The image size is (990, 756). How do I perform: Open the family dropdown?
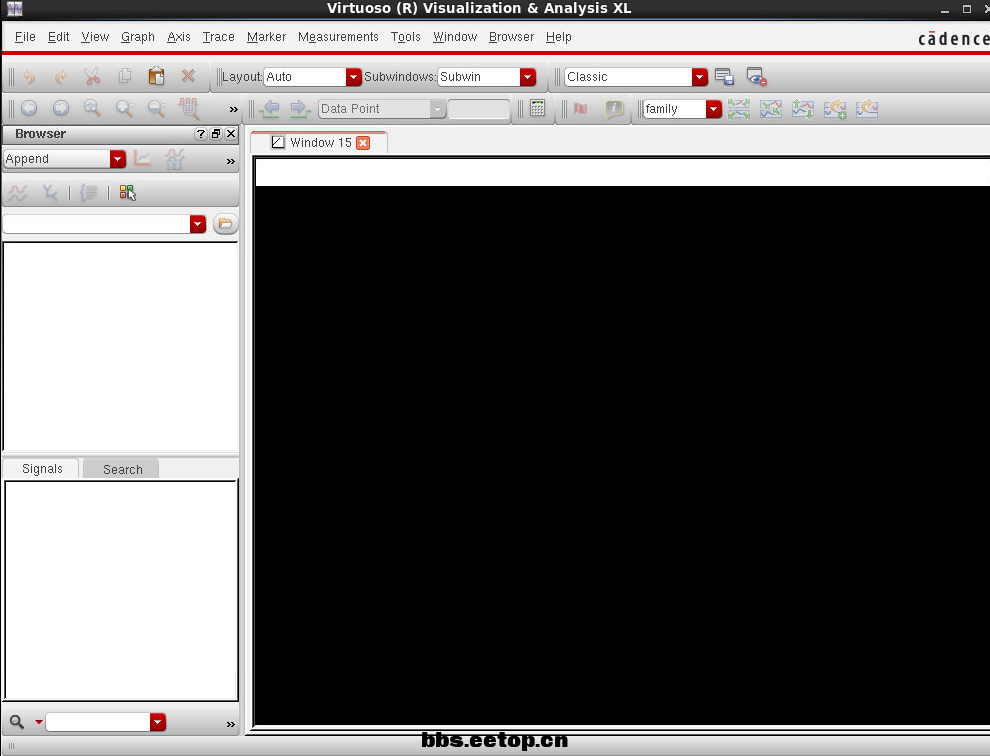point(713,109)
